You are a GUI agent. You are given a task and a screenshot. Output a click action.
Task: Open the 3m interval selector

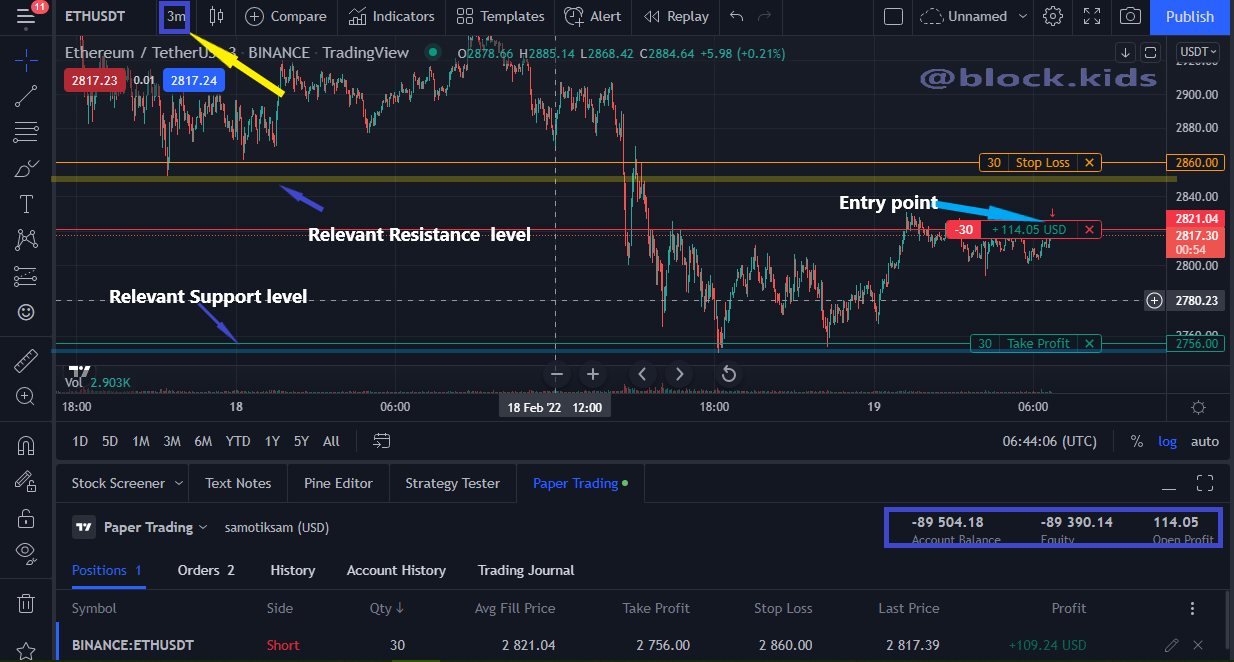[175, 16]
